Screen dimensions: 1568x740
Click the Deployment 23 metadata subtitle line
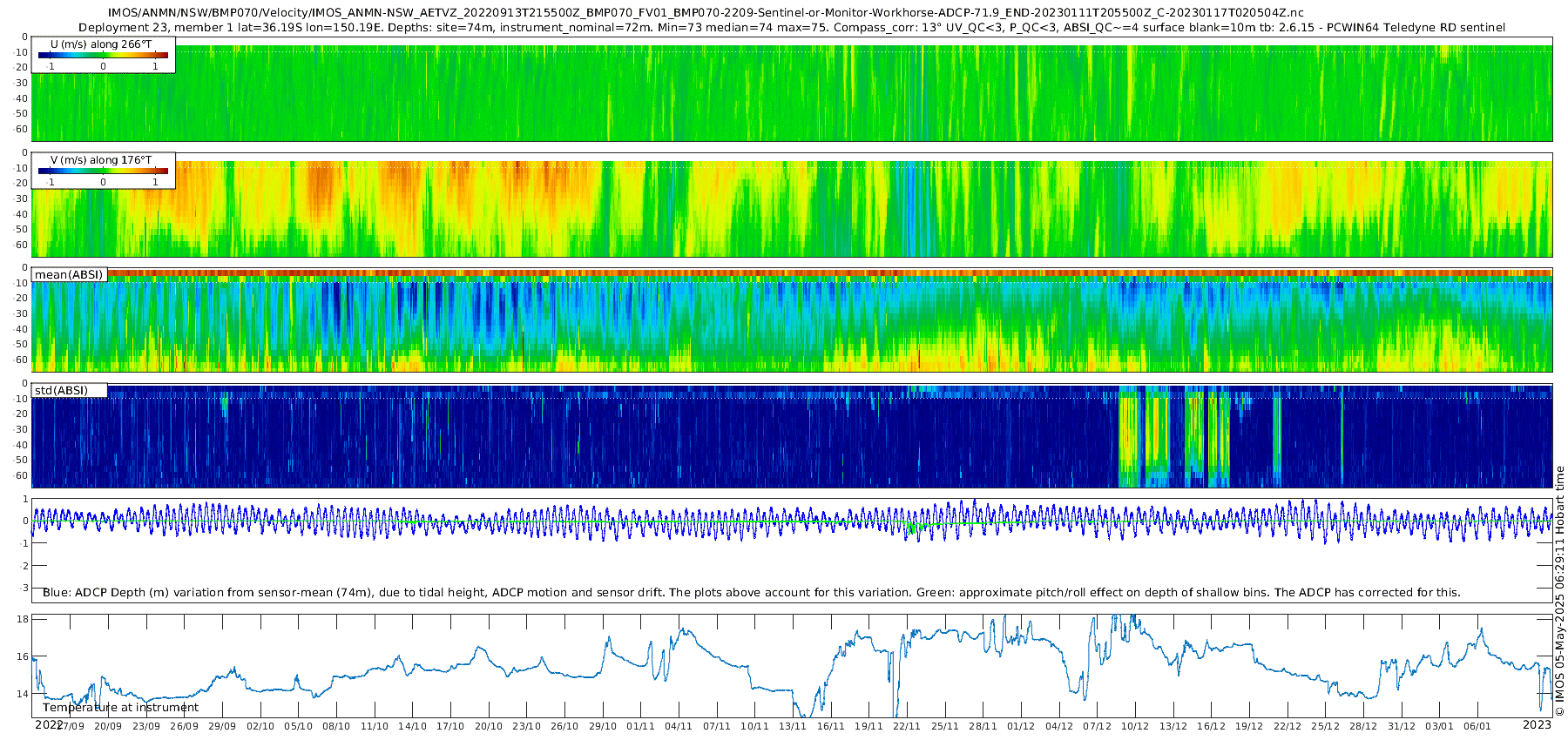click(791, 27)
